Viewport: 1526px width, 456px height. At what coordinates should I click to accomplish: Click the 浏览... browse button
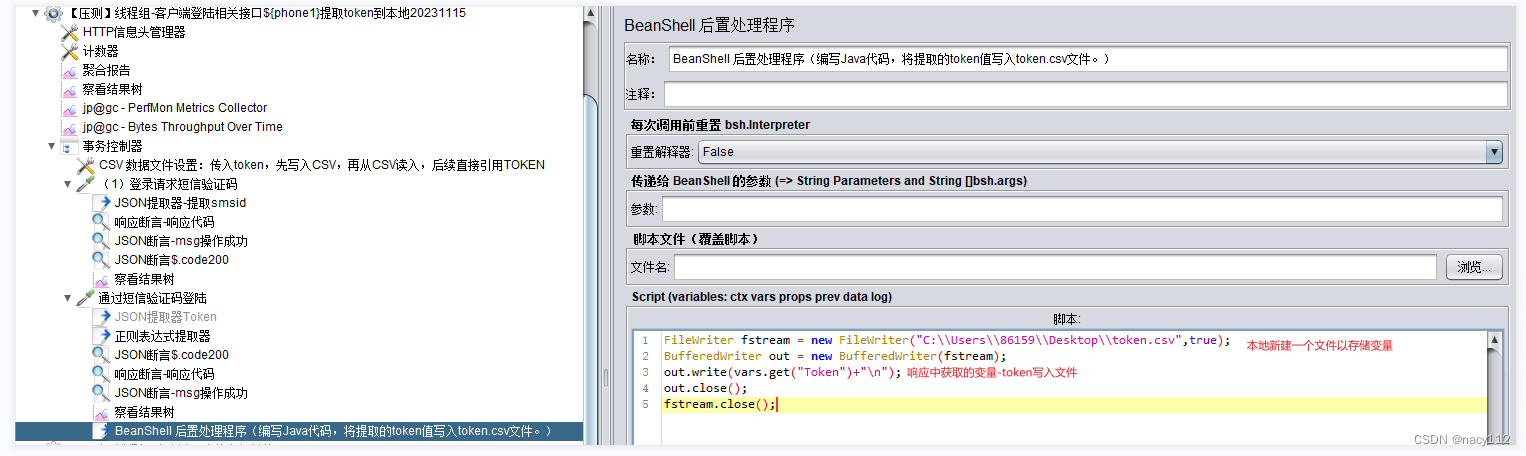pos(1474,267)
